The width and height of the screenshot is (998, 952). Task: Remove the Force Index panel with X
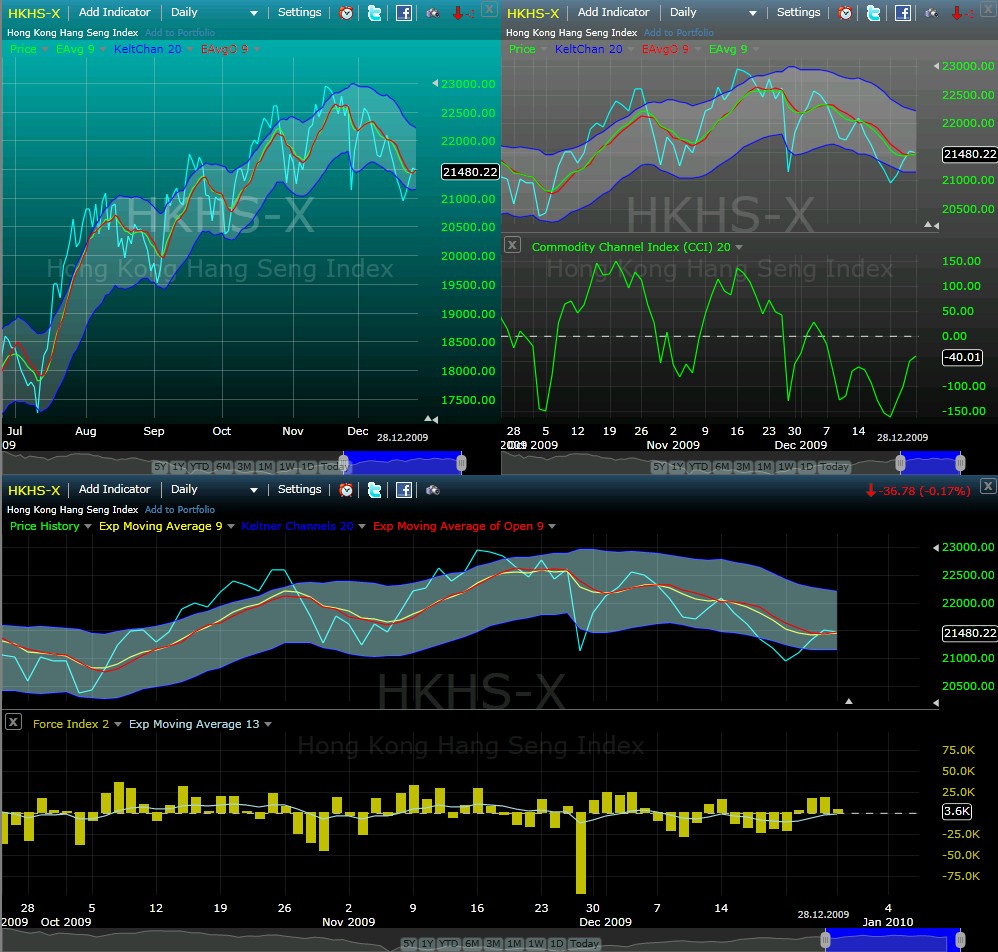(x=13, y=722)
